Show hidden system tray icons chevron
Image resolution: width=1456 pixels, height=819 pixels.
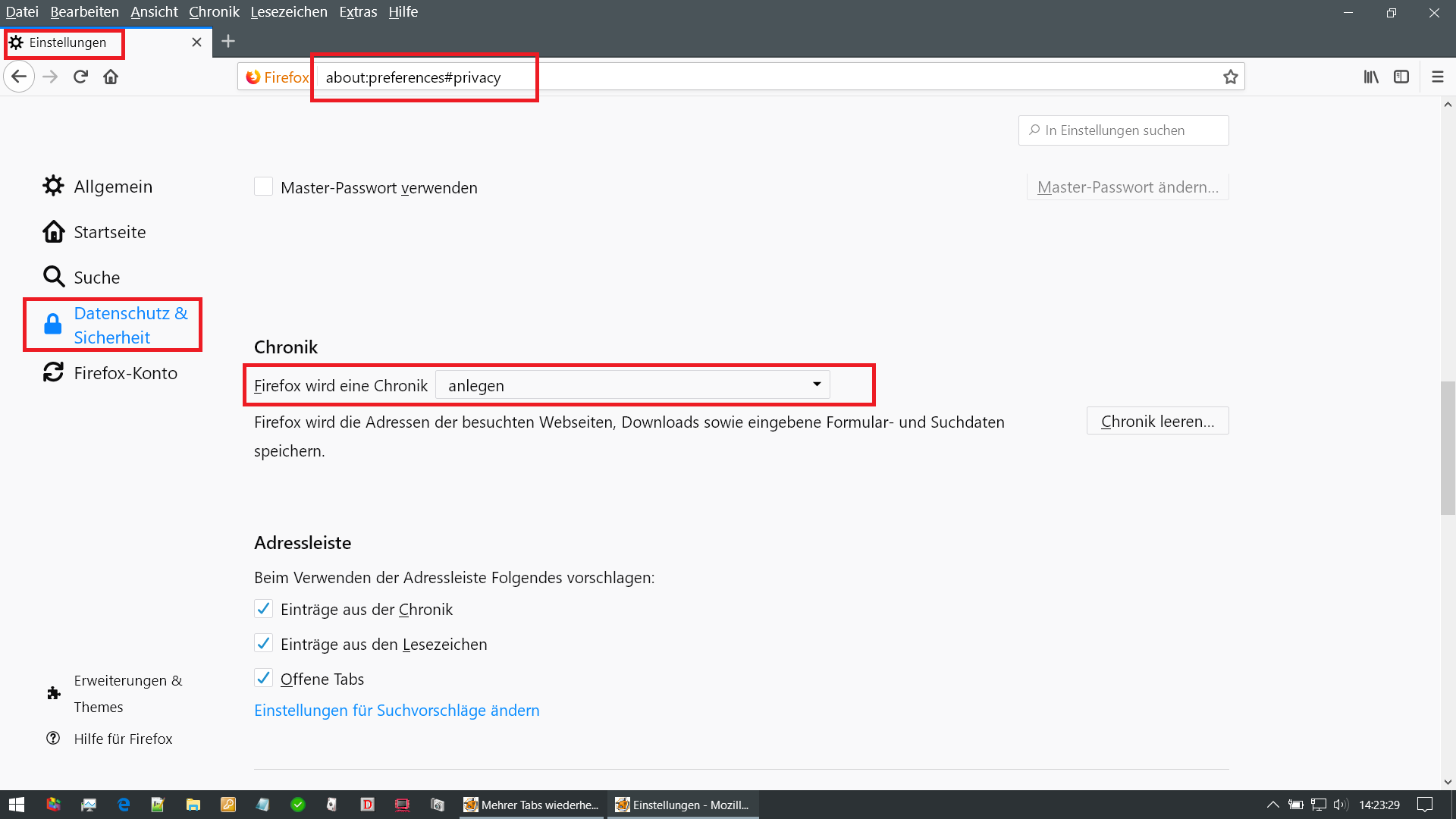(1272, 805)
